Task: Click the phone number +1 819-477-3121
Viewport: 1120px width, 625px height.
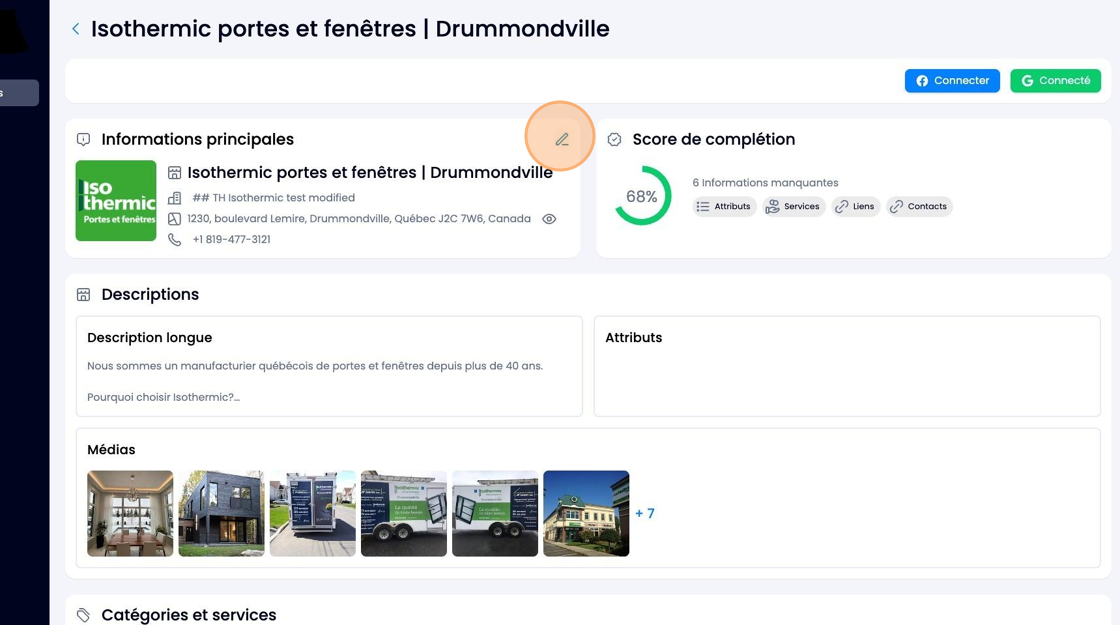Action: point(231,239)
